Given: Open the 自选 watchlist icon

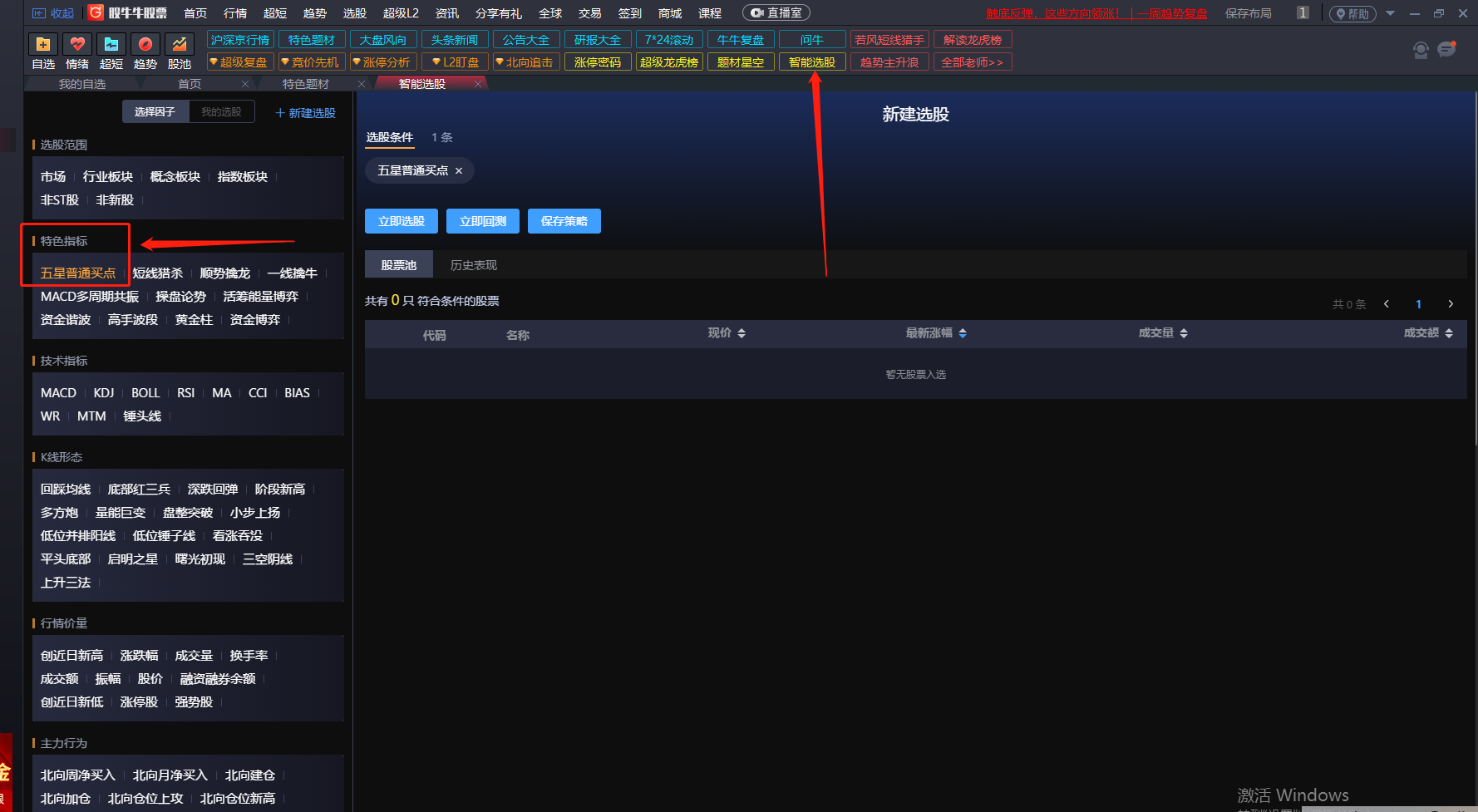Looking at the screenshot, I should [43, 45].
